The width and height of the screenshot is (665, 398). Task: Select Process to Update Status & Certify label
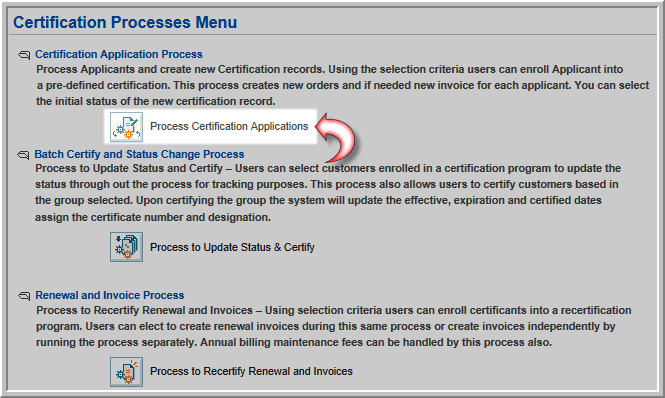[232, 247]
